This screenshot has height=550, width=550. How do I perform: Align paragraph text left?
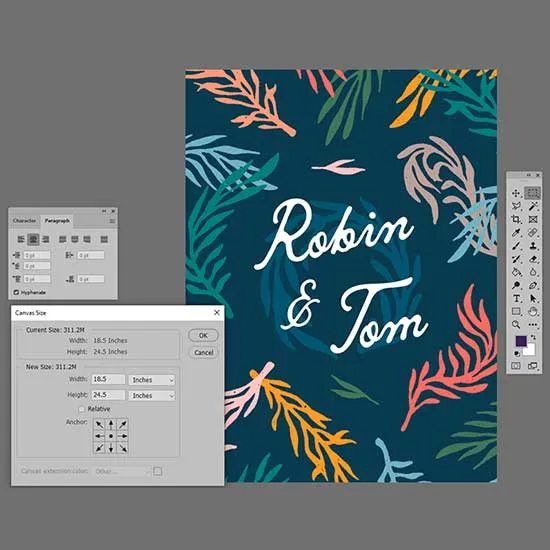[21, 239]
